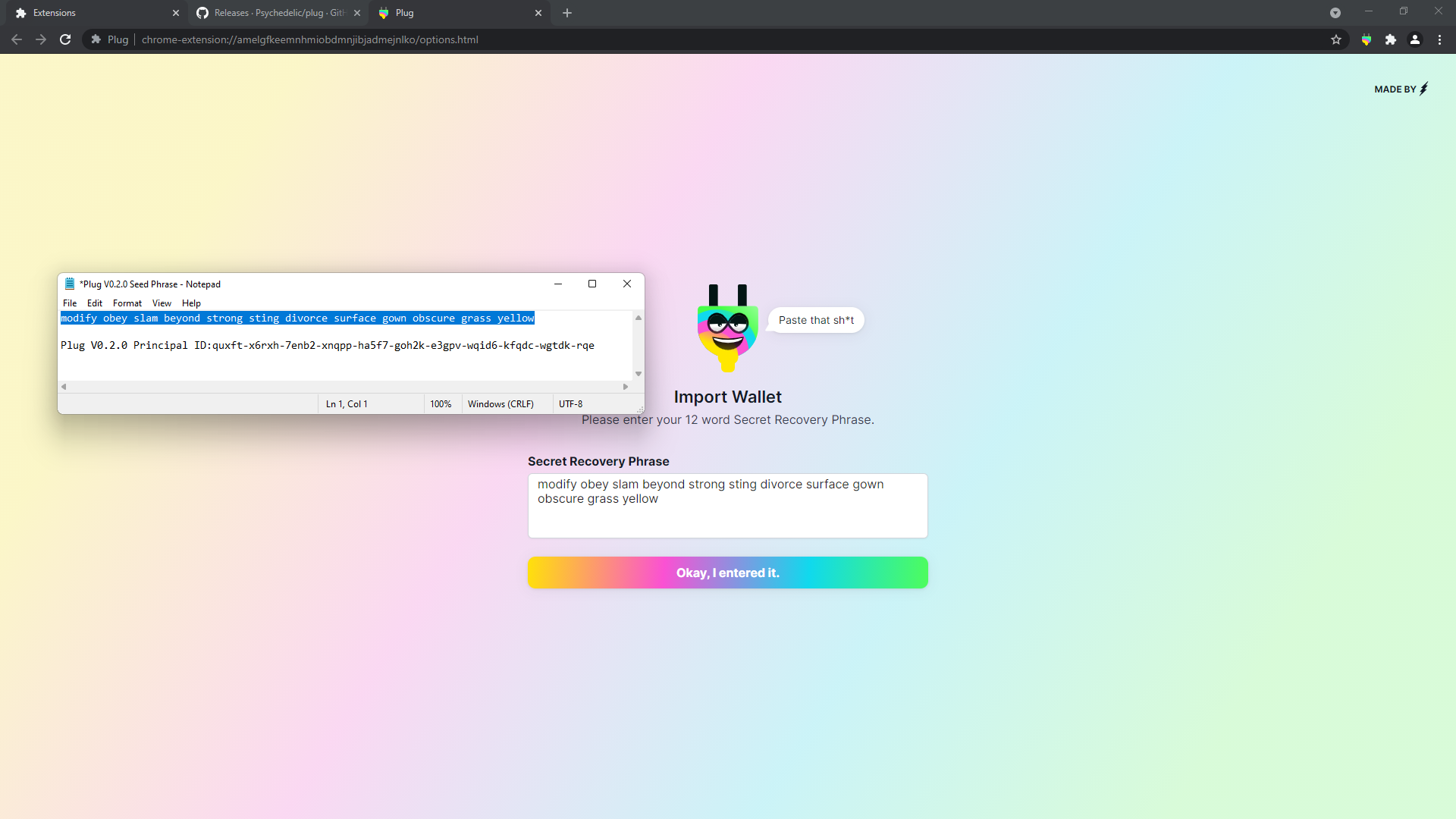
Task: Bookmark this page with the star icon
Action: (x=1336, y=39)
